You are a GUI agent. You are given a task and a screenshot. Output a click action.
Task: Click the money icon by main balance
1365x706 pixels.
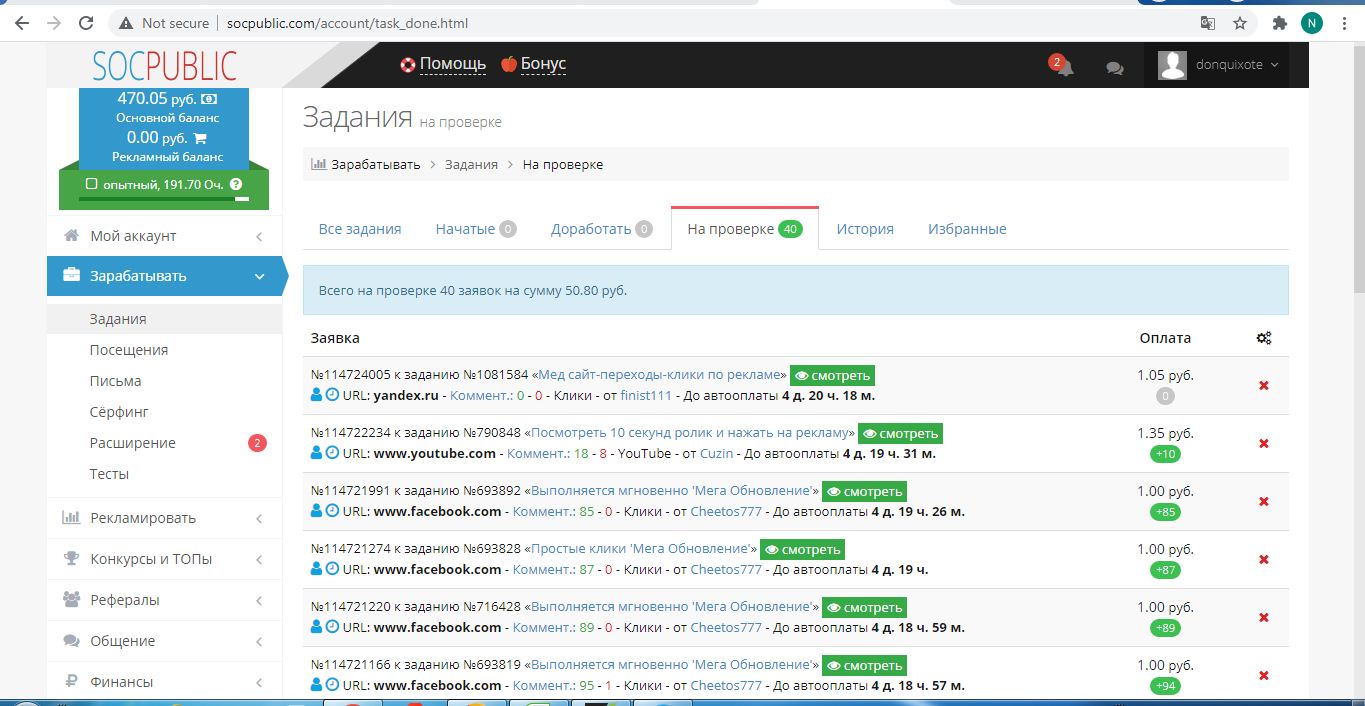coord(209,99)
